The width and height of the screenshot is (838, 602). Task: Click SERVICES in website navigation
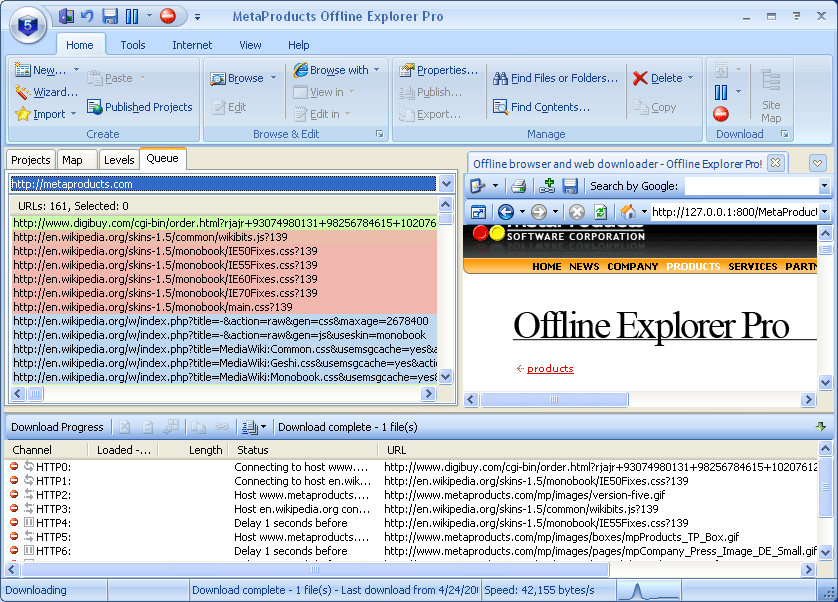752,266
